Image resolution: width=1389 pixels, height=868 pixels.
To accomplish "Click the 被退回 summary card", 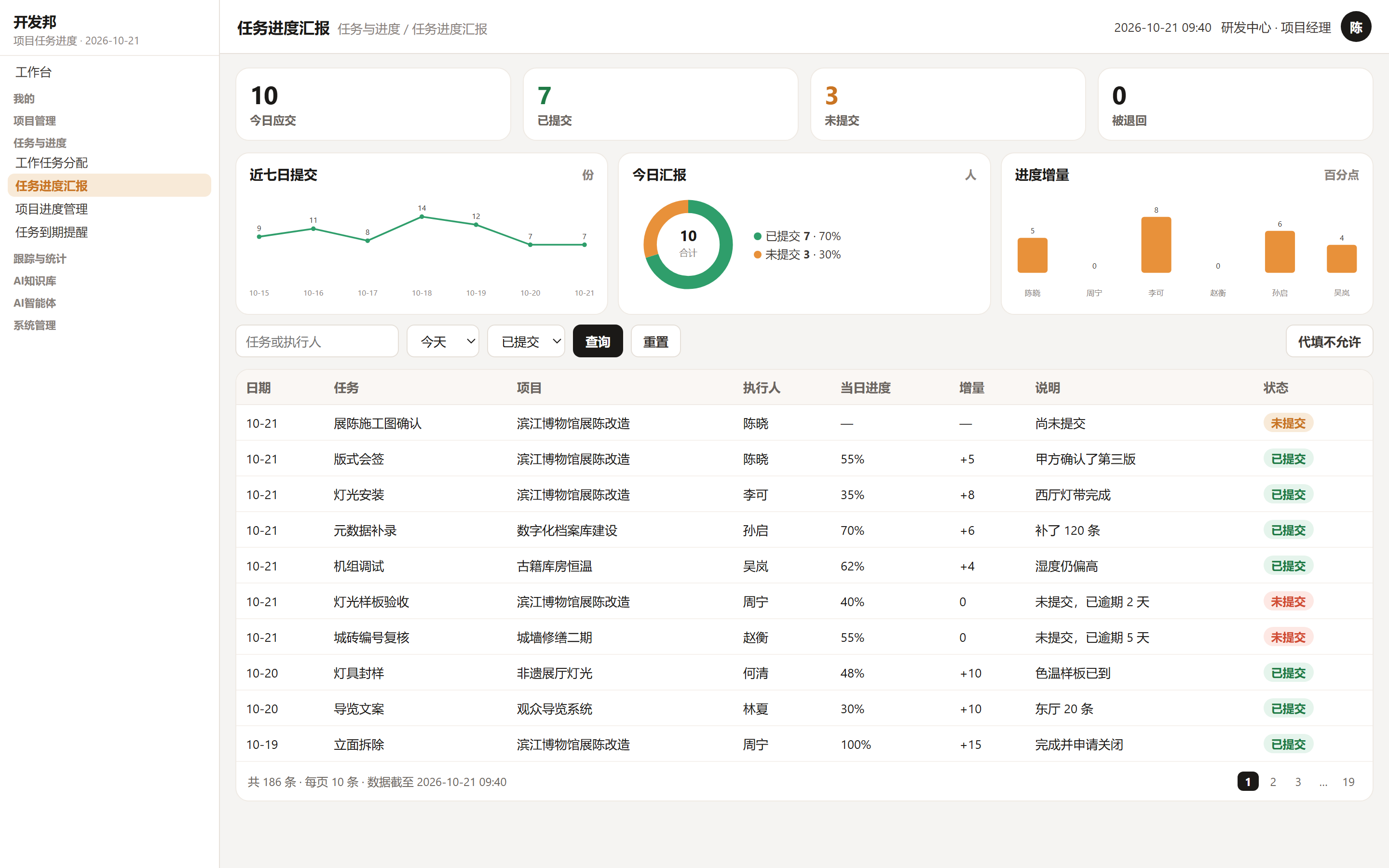I will click(x=1235, y=104).
